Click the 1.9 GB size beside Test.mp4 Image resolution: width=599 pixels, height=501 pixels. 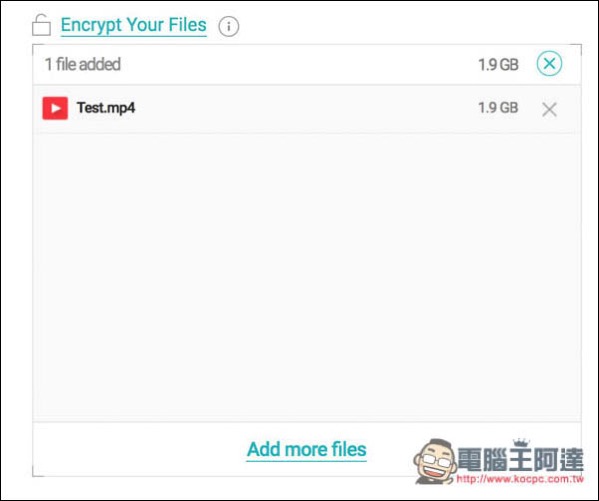tap(498, 108)
